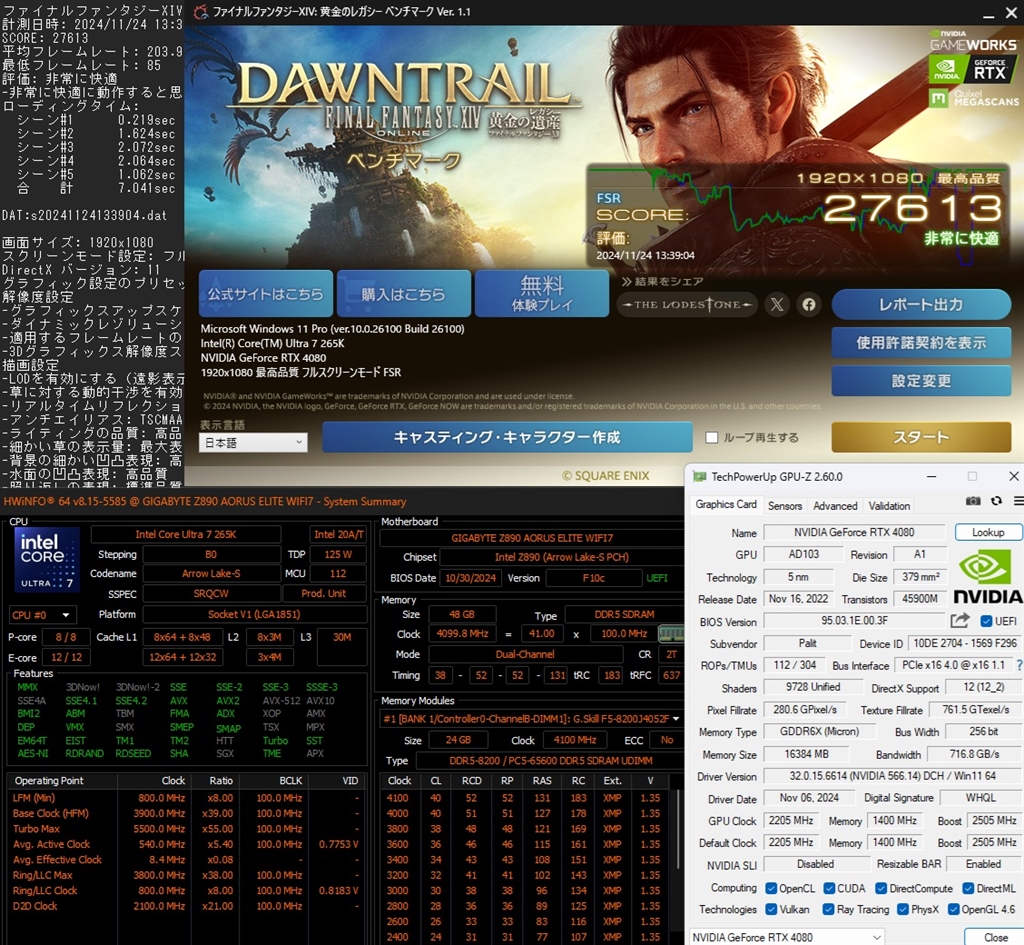Share the benchmark result on Facebook
Screen dimensions: 1024x945
click(808, 304)
